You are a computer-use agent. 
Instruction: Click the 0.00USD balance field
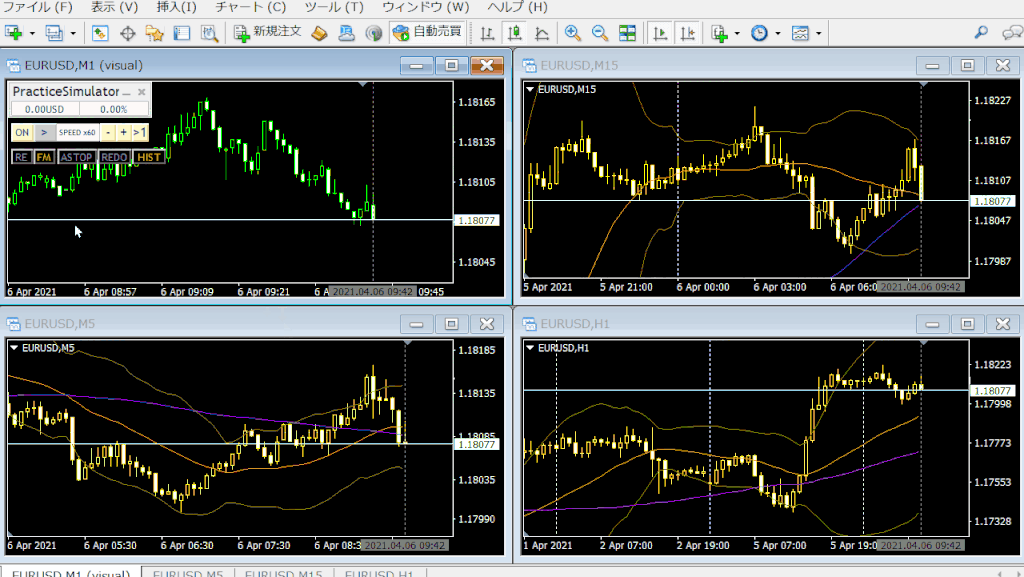pos(44,109)
